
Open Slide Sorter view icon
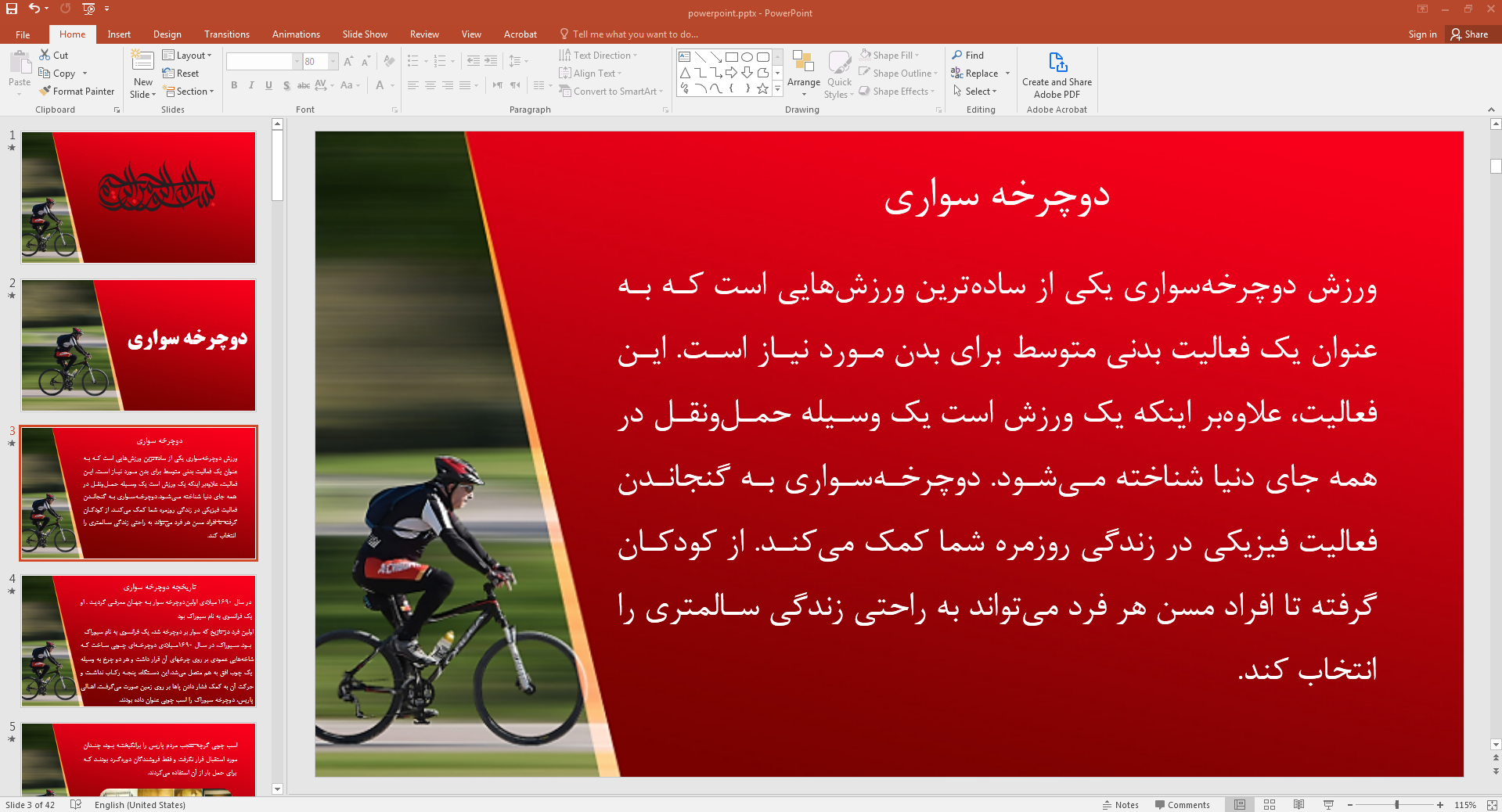coord(1270,805)
